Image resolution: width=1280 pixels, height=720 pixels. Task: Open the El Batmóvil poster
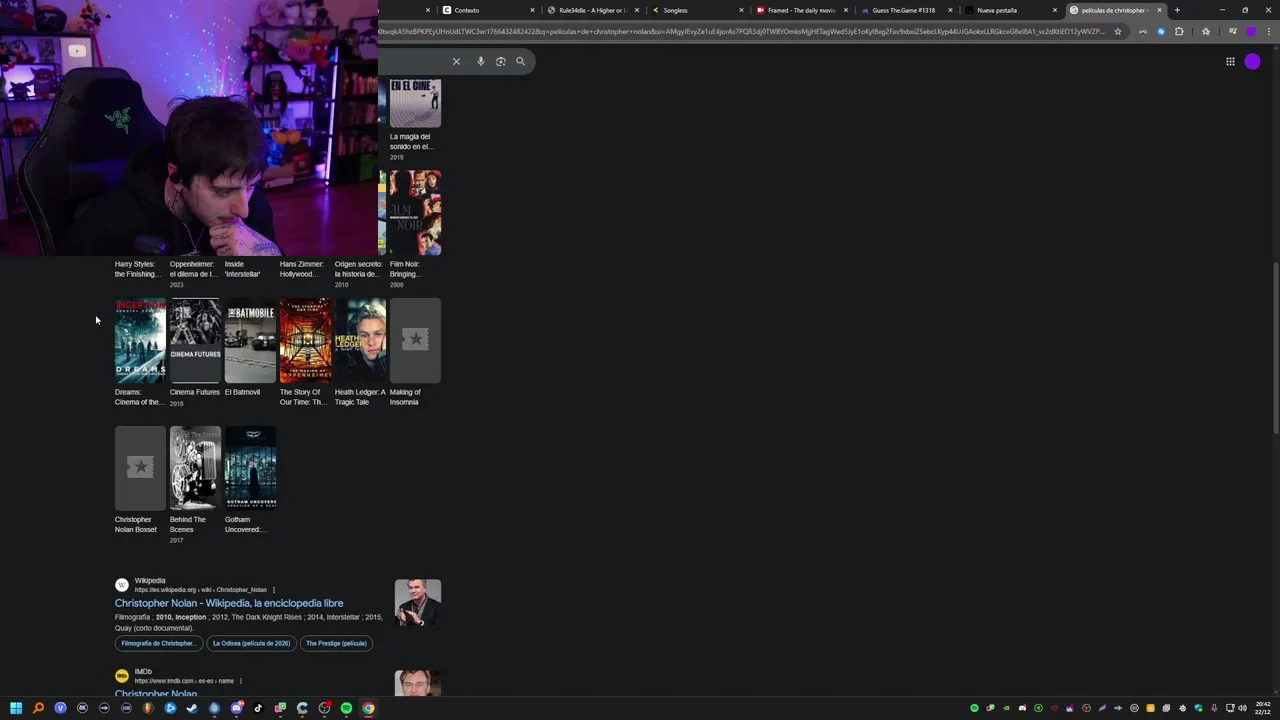(x=250, y=341)
